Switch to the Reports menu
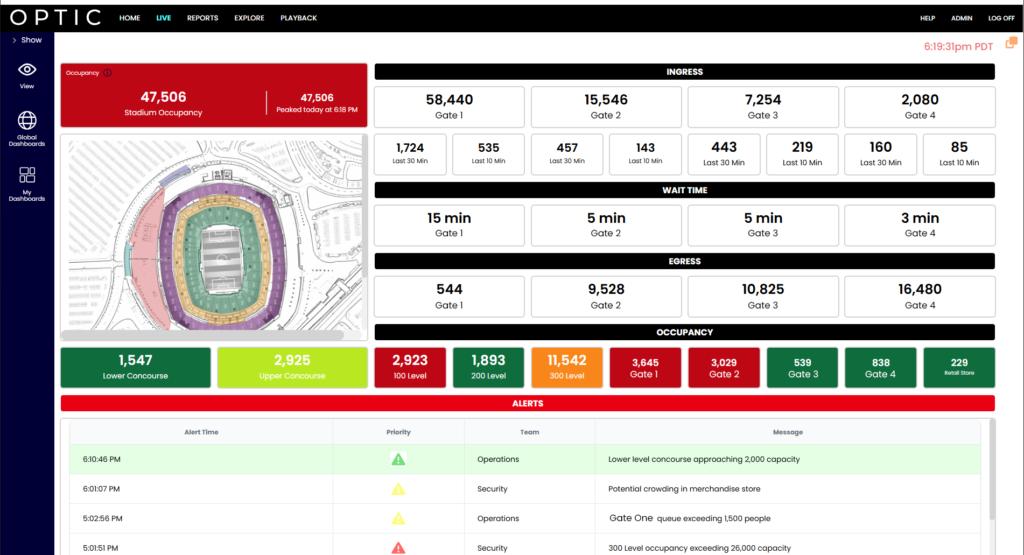This screenshot has width=1024, height=555. pyautogui.click(x=202, y=18)
